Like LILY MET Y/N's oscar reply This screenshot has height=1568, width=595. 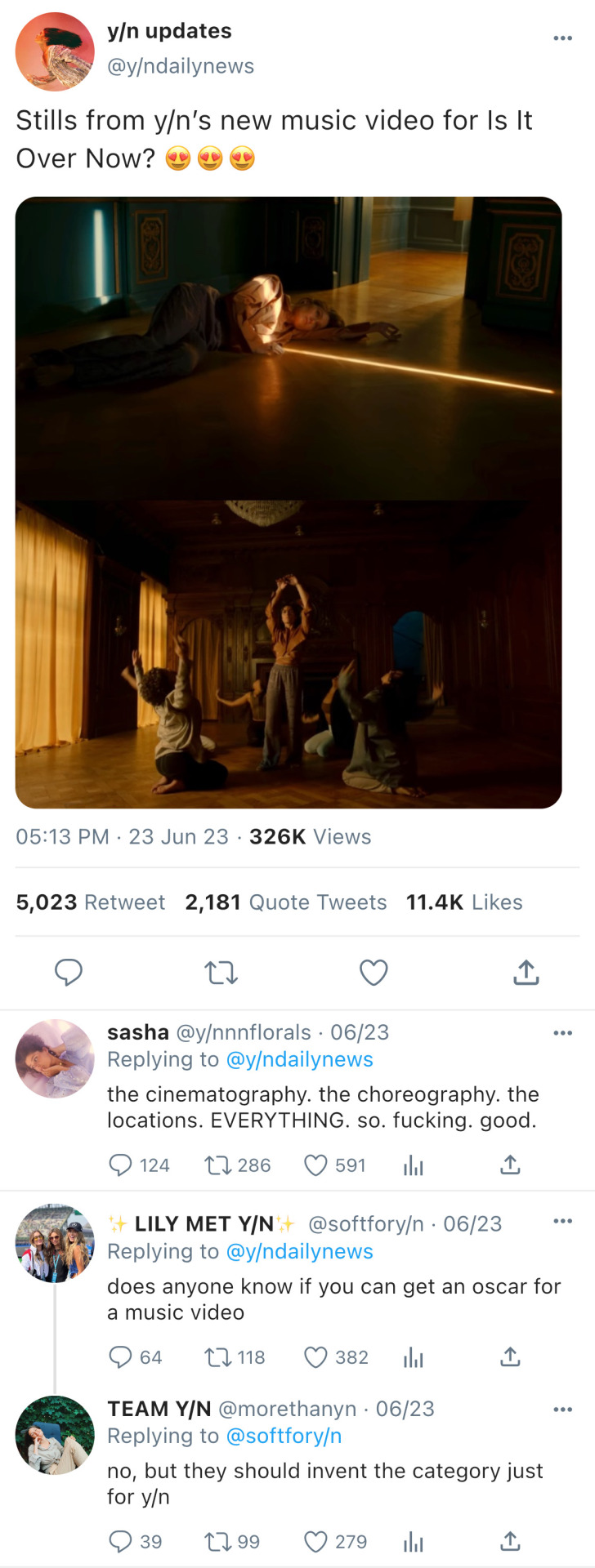point(316,1357)
